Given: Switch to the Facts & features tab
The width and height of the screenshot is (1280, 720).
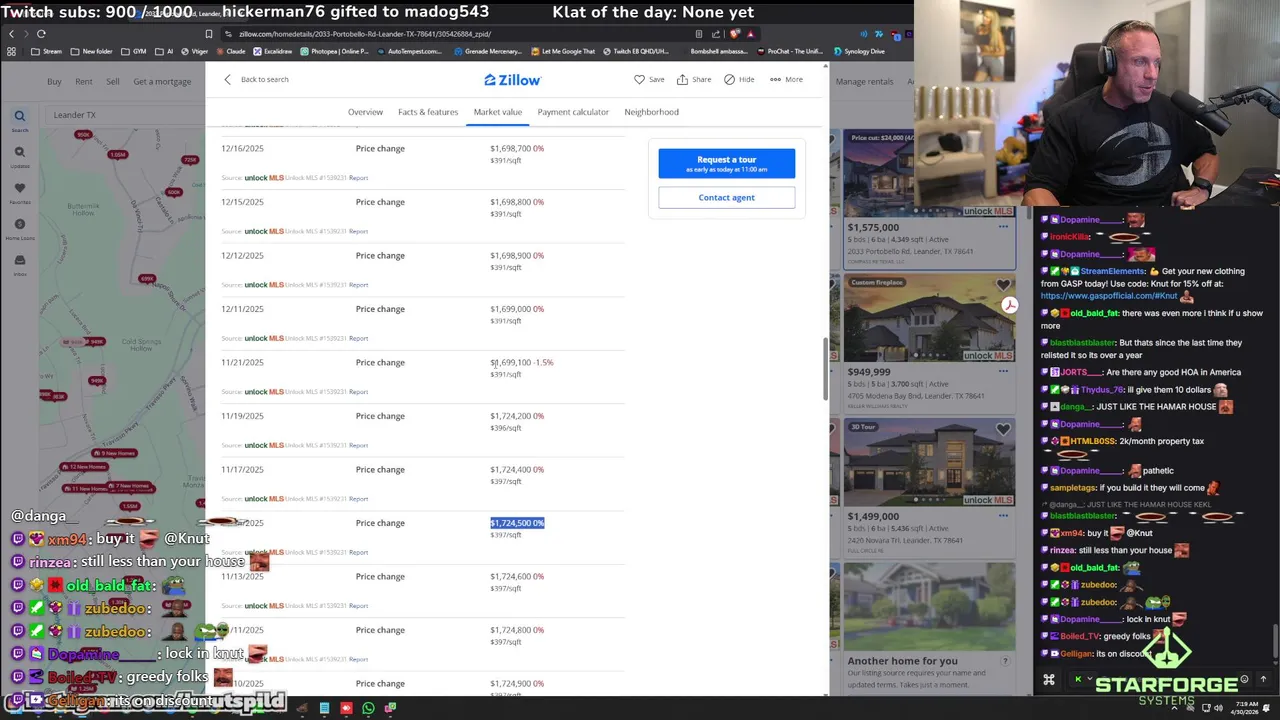Looking at the screenshot, I should 428,112.
